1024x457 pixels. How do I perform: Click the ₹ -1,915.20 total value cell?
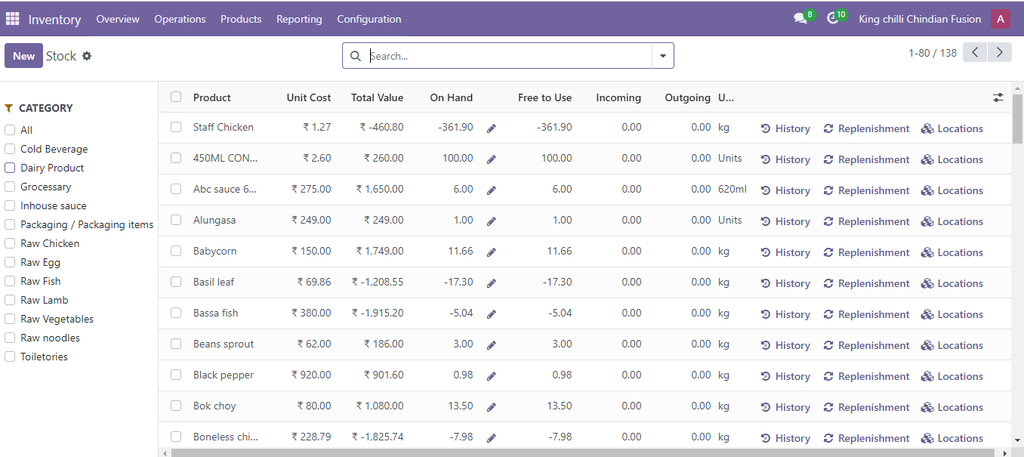(377, 313)
